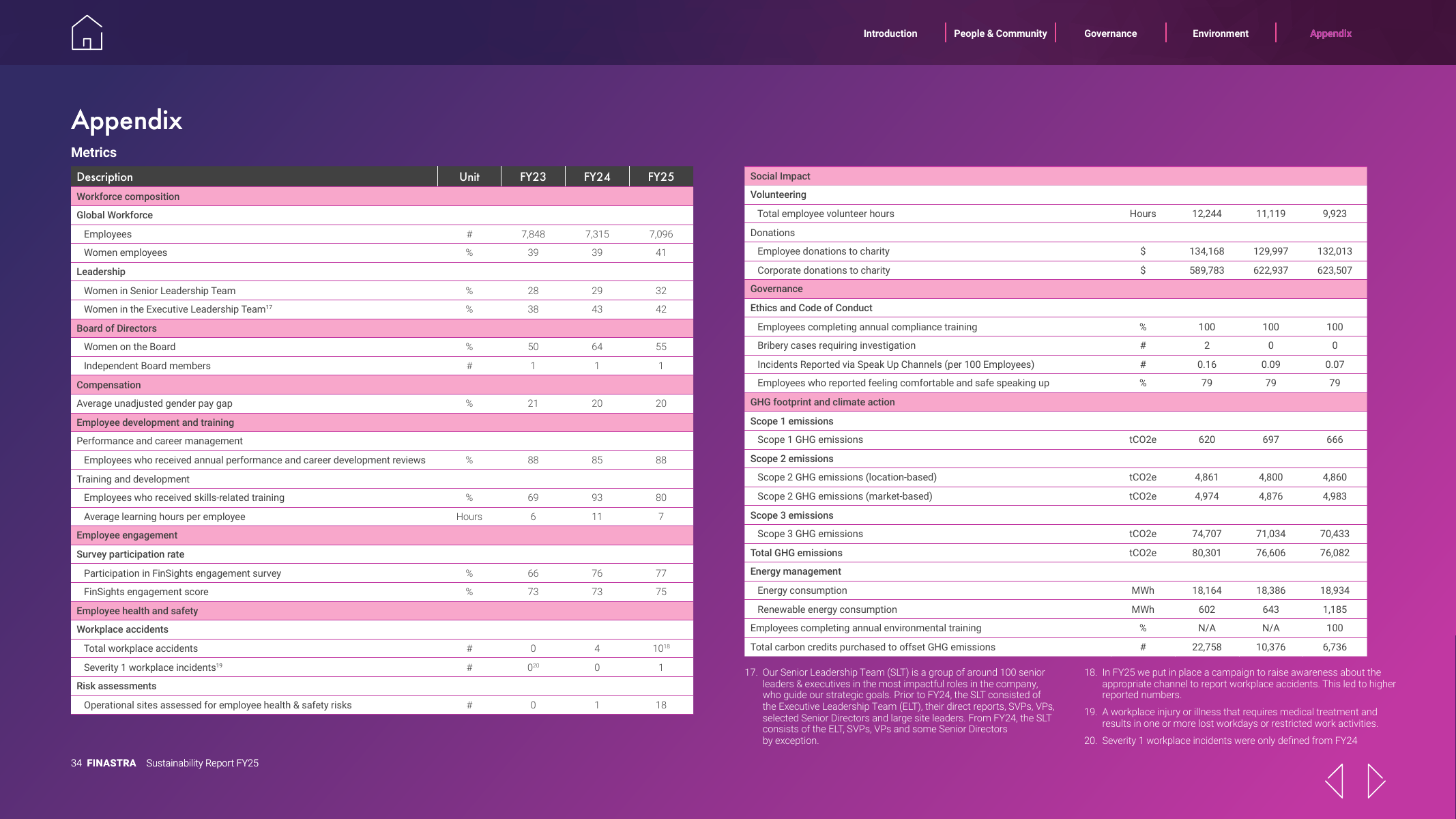
Task: Open the Introduction section
Action: [x=890, y=33]
